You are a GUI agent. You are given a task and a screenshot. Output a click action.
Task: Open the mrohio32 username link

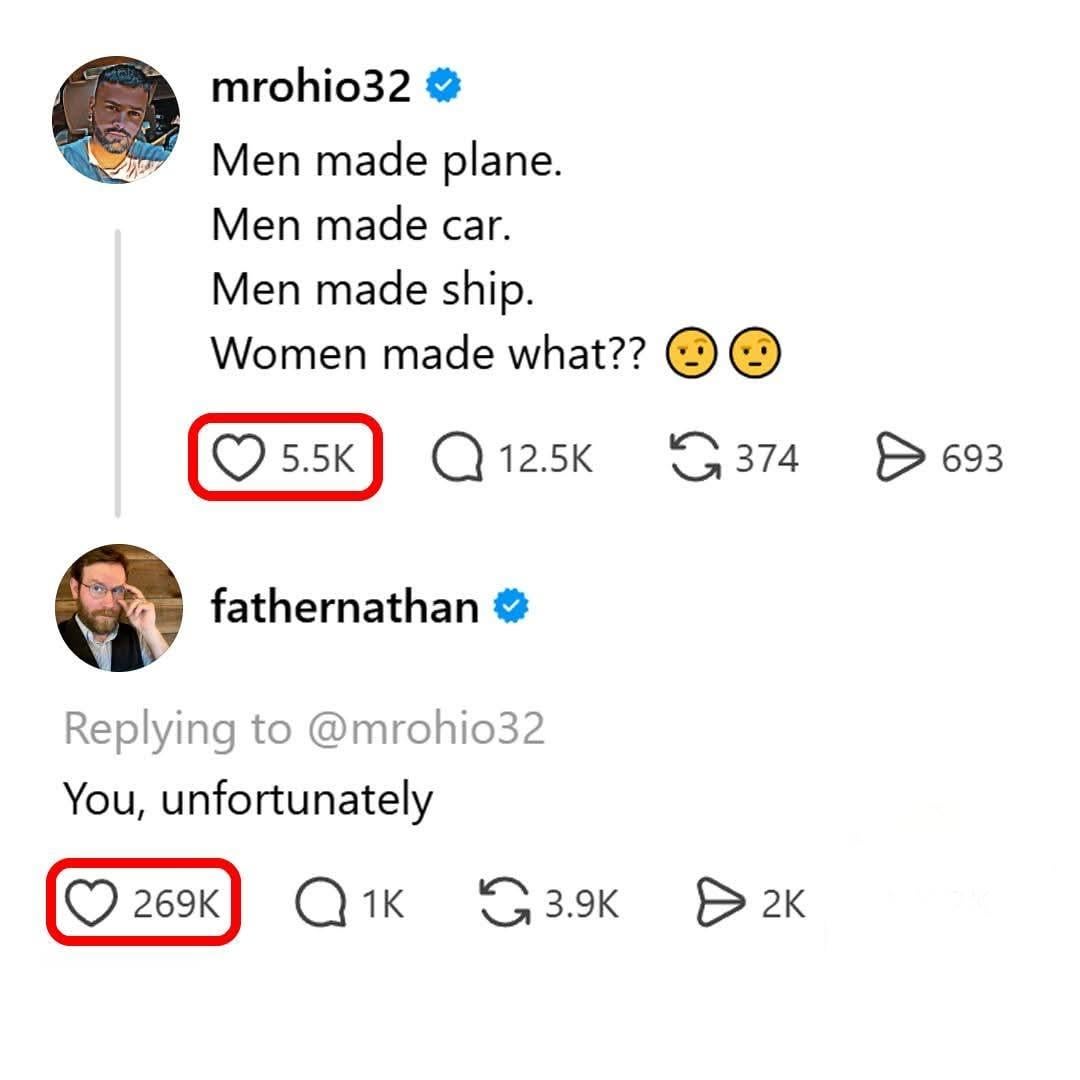tap(310, 88)
